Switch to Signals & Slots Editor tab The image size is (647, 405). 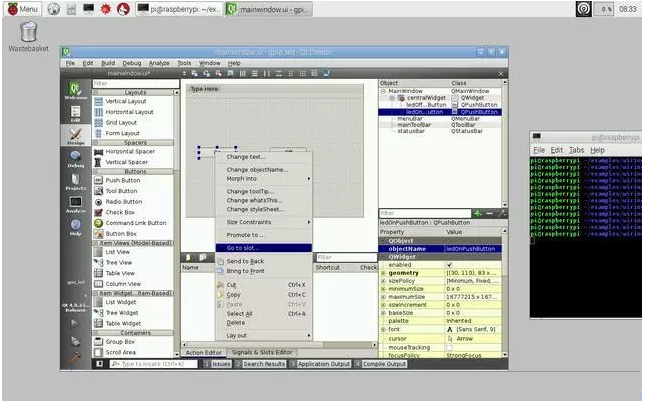(x=262, y=352)
